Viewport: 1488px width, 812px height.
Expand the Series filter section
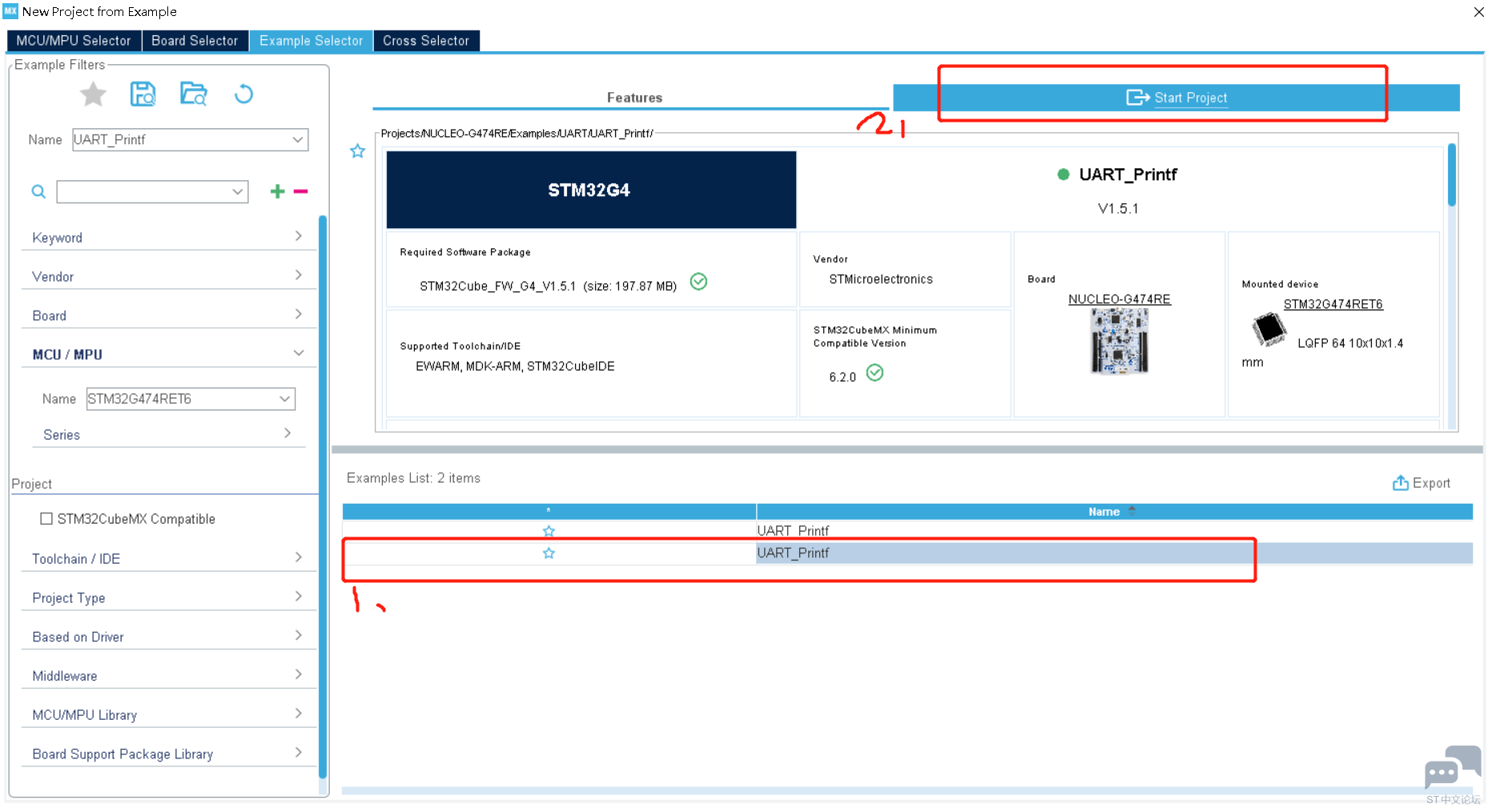click(168, 435)
